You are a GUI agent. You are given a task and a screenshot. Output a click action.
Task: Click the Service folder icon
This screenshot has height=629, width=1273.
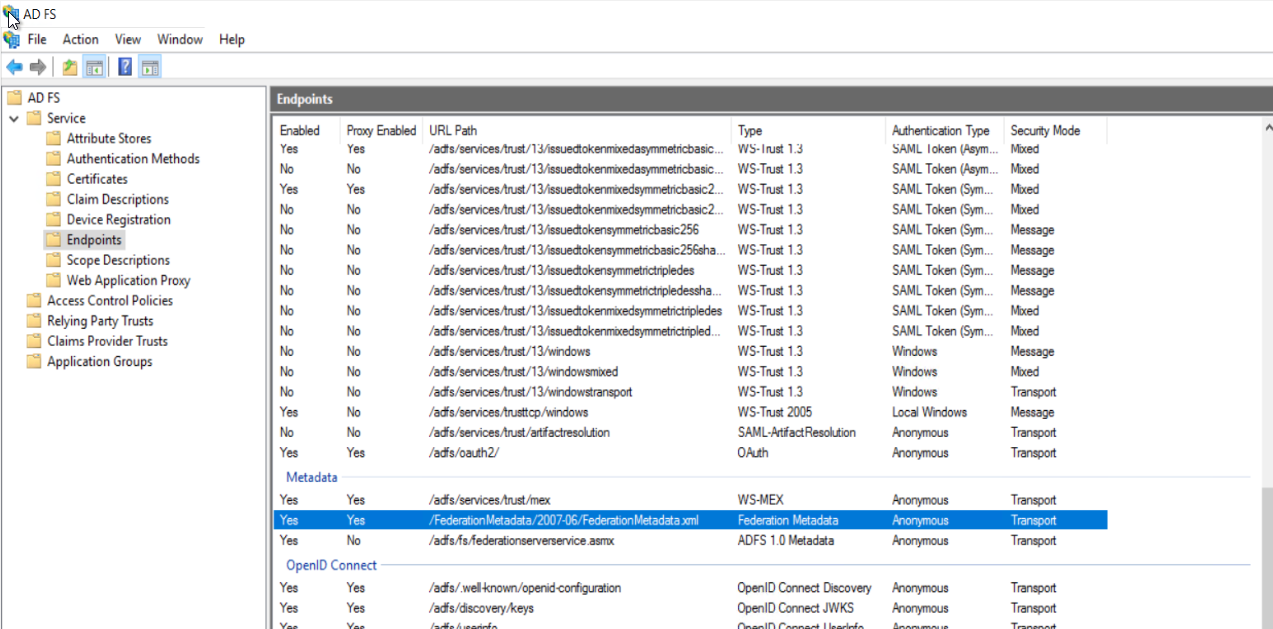coord(34,118)
